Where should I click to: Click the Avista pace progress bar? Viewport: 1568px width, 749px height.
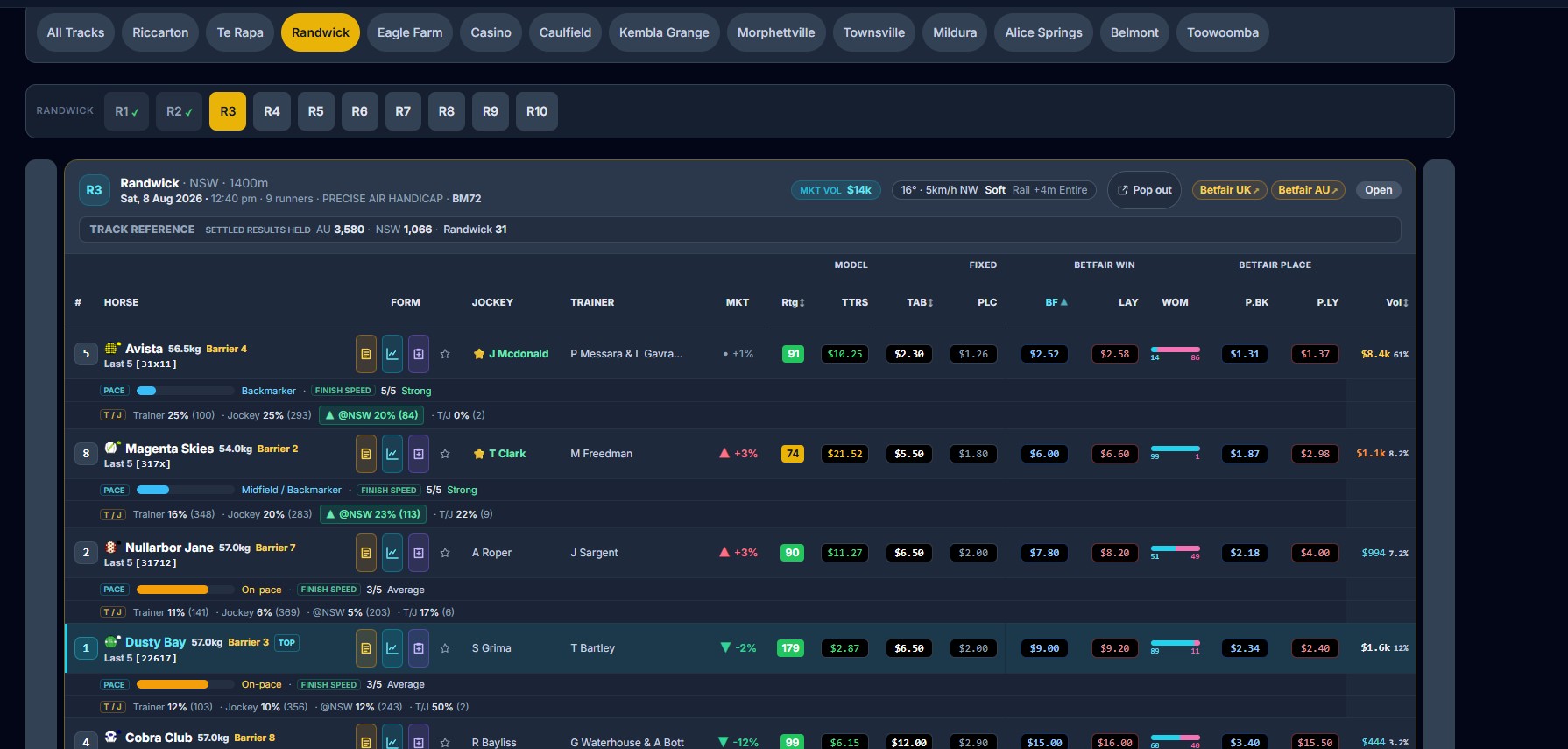coord(185,391)
